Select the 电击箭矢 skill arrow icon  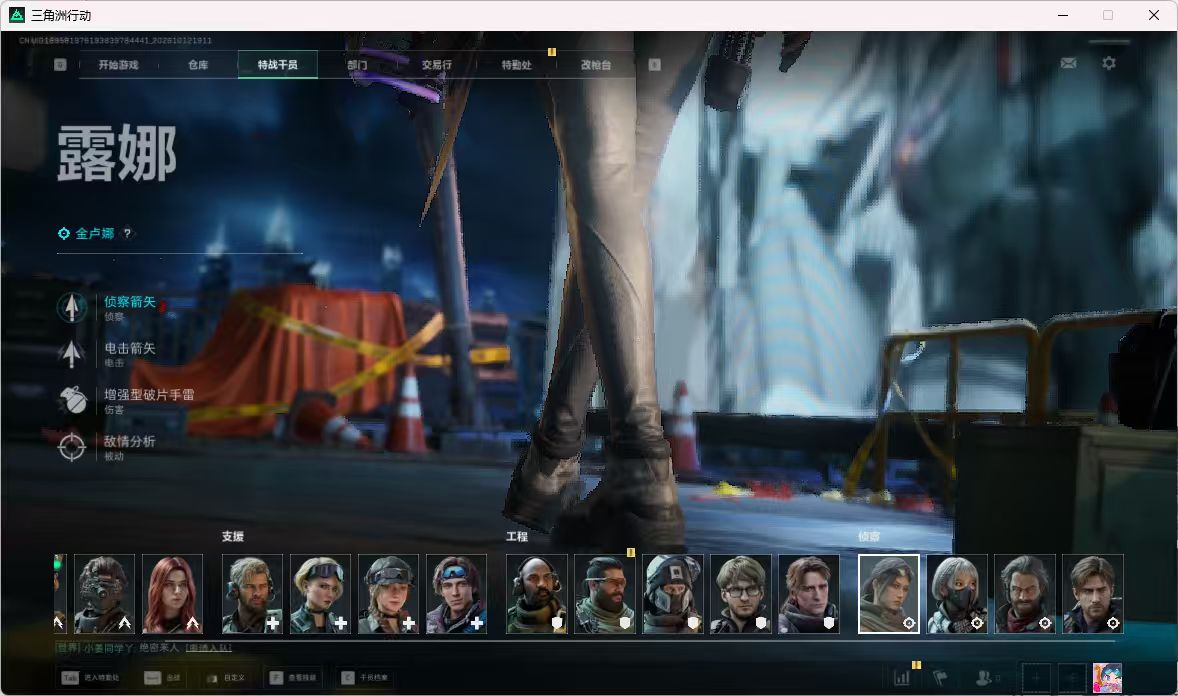[72, 353]
